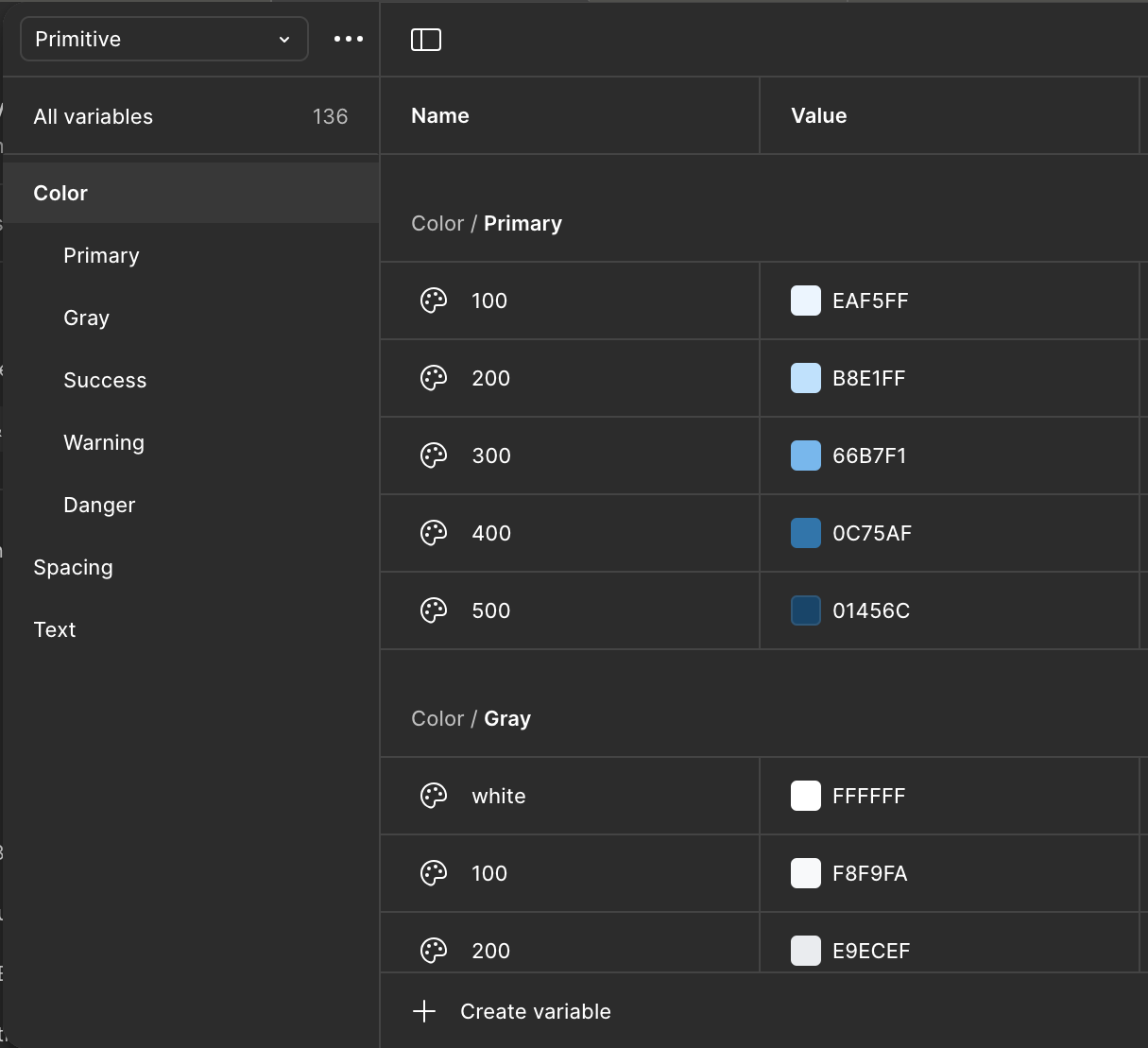
Task: Click palette icon for Gray 200
Action: pos(434,951)
